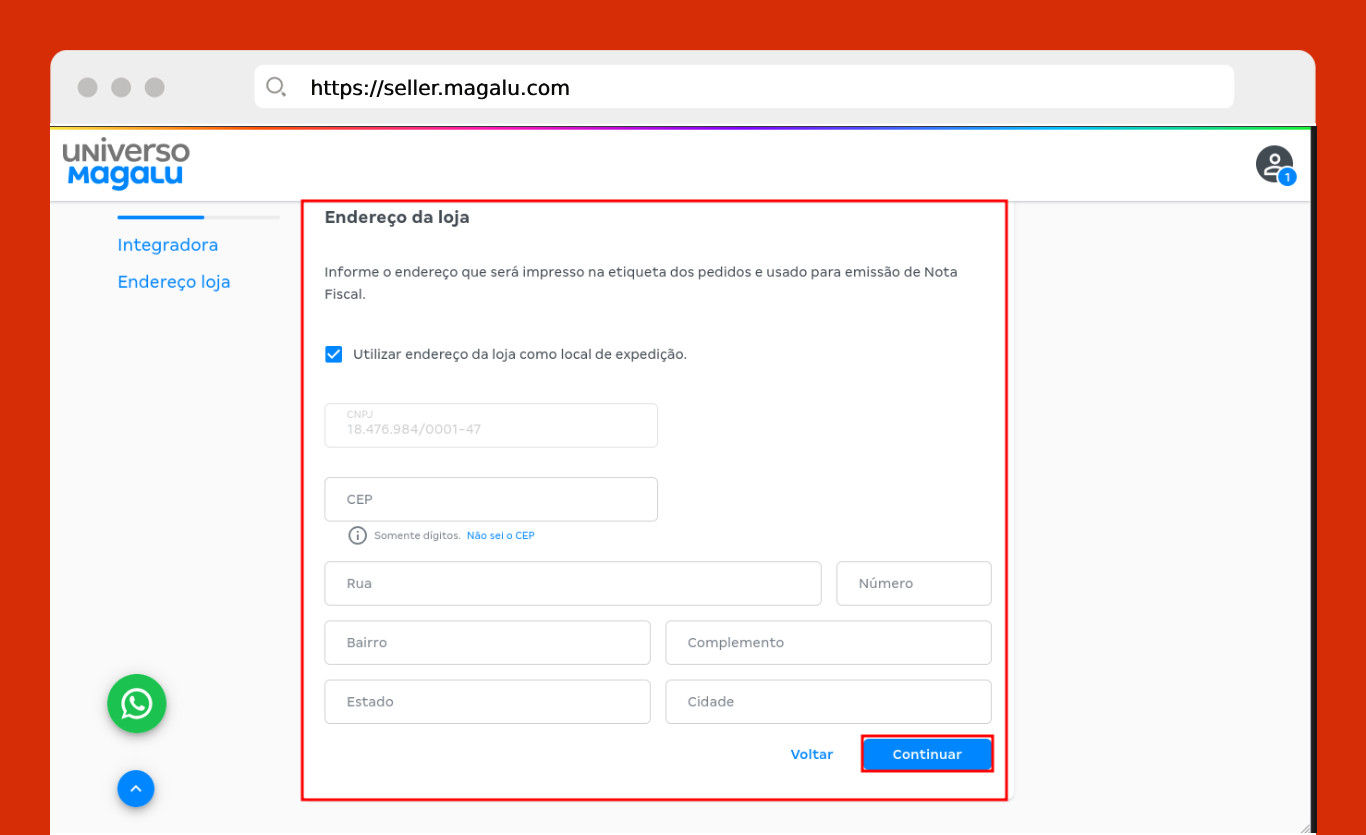Select the Endereço loja step in sidebar
This screenshot has width=1366, height=835.
click(174, 282)
